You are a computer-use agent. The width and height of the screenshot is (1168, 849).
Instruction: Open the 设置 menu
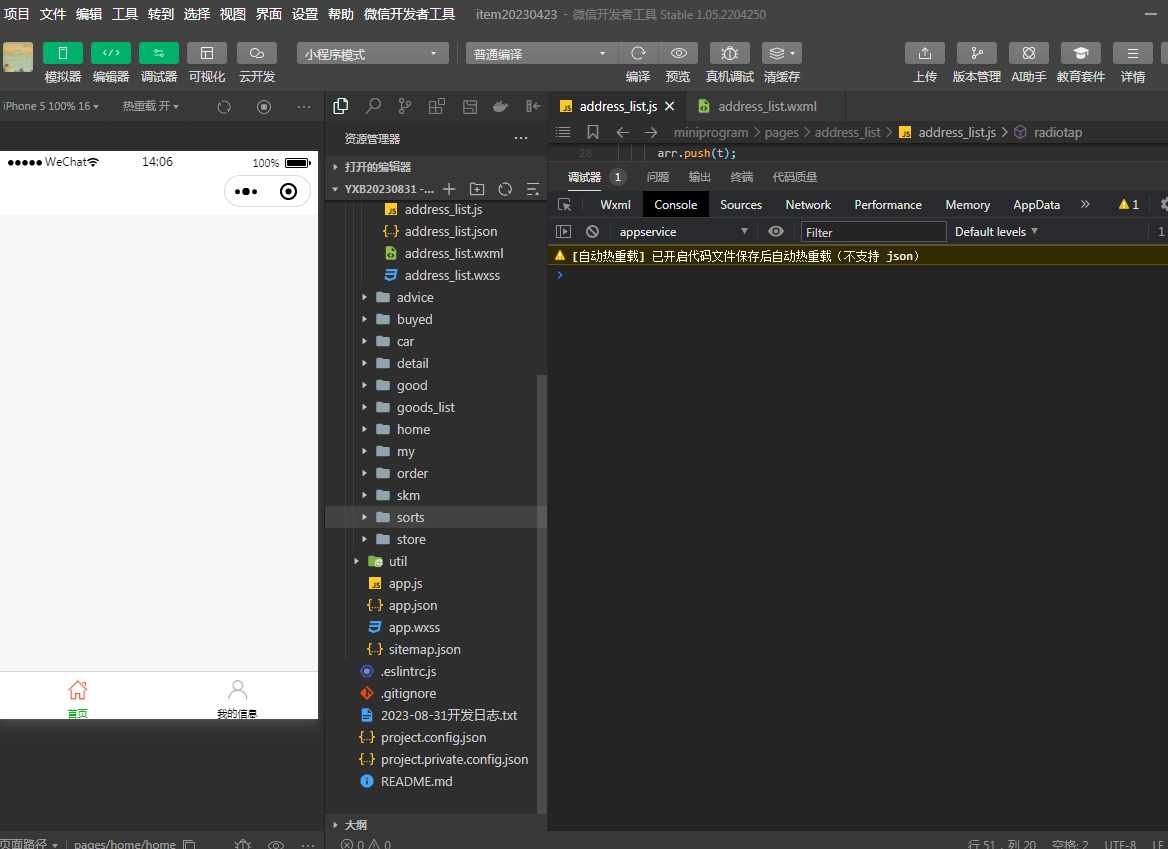pyautogui.click(x=305, y=14)
